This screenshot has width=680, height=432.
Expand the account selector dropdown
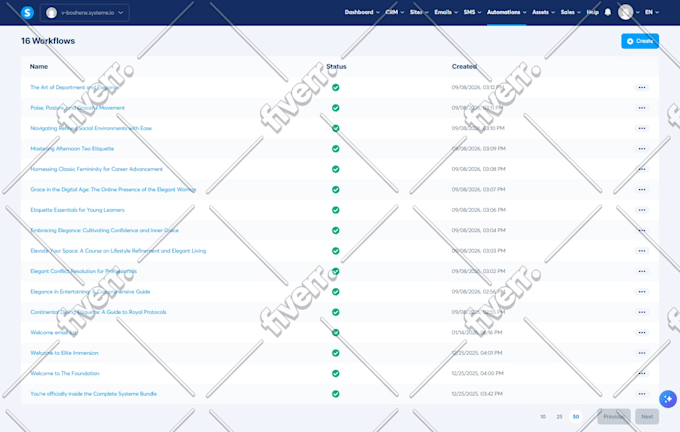click(x=85, y=13)
